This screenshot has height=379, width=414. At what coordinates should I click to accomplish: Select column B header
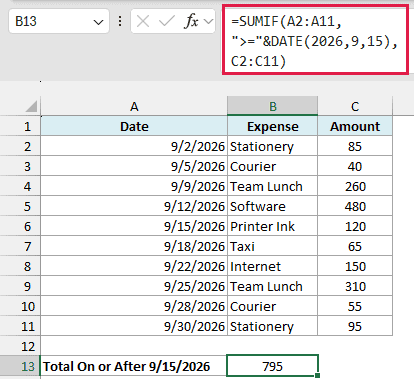point(273,106)
